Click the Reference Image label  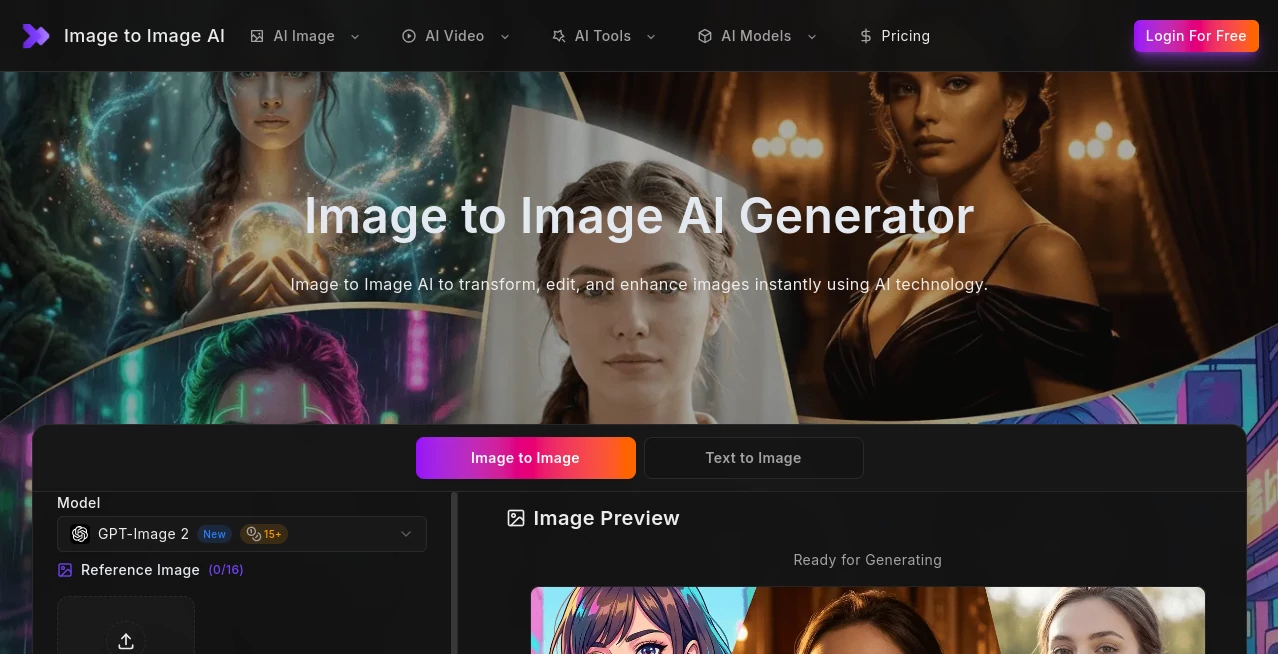point(140,570)
